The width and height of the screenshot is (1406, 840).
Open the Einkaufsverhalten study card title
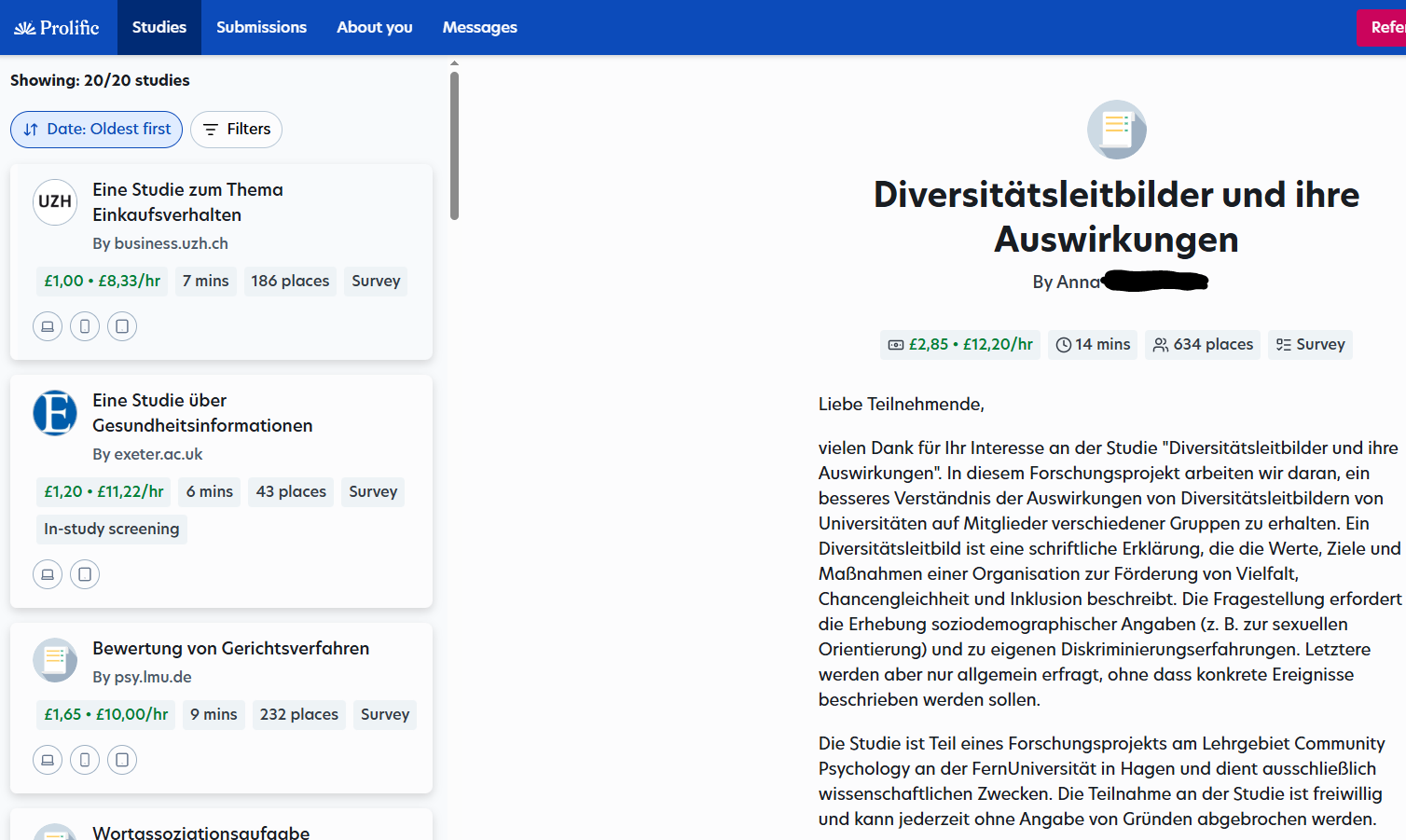point(187,202)
